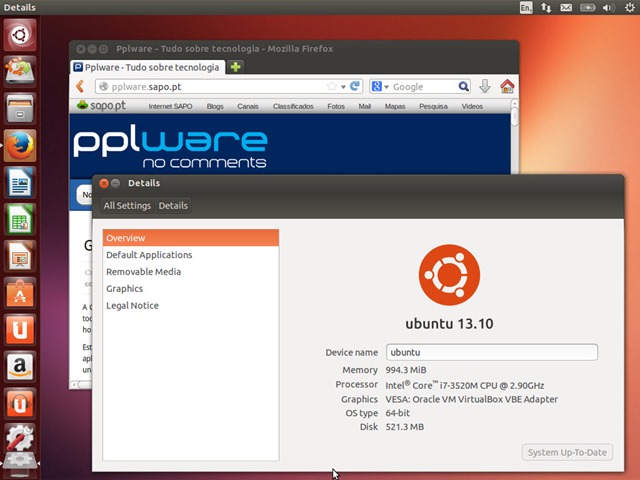The image size is (640, 480).
Task: Open Mapas link in sapo toolbar
Action: tap(395, 106)
